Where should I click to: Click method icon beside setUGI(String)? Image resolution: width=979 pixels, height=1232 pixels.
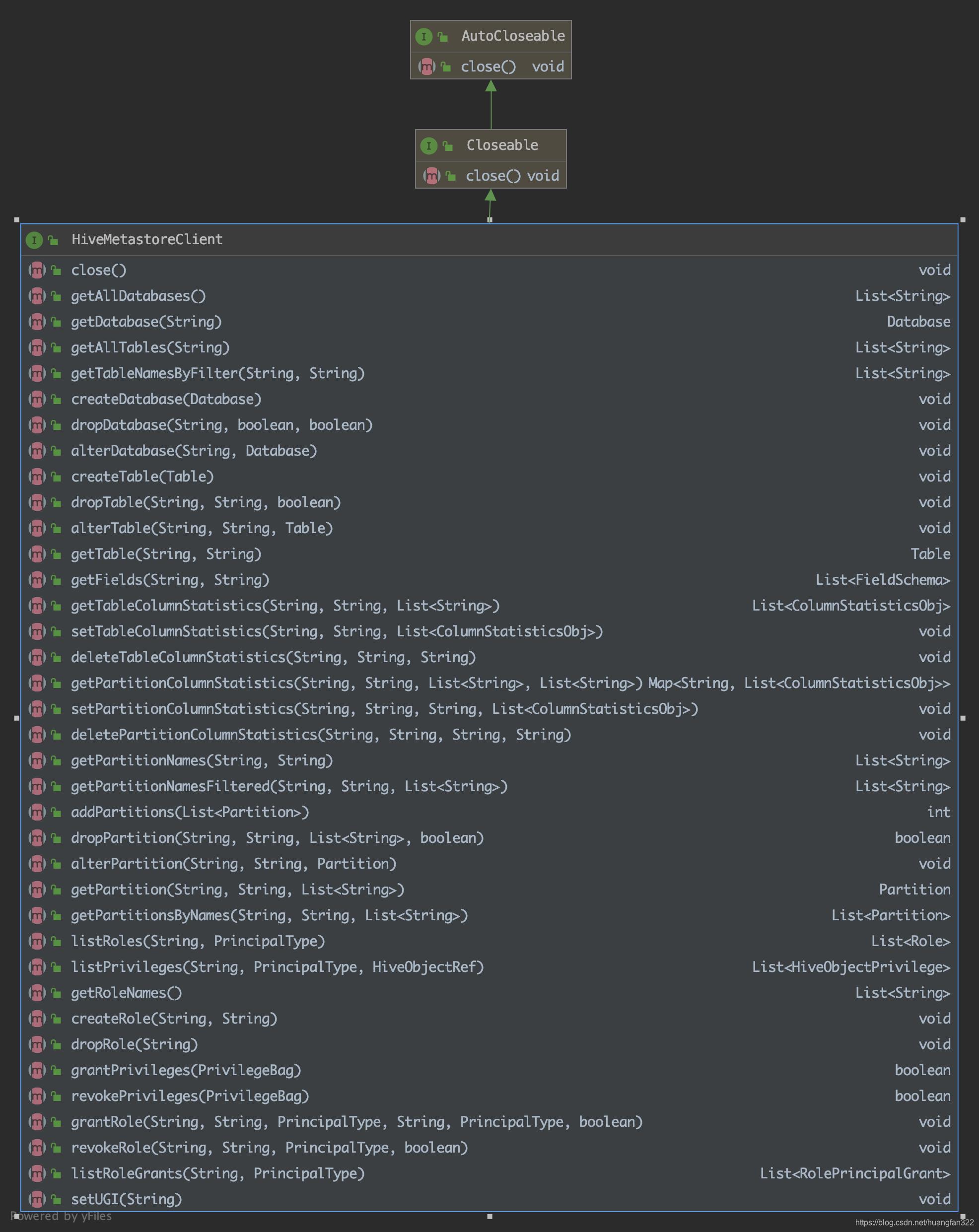point(37,1199)
